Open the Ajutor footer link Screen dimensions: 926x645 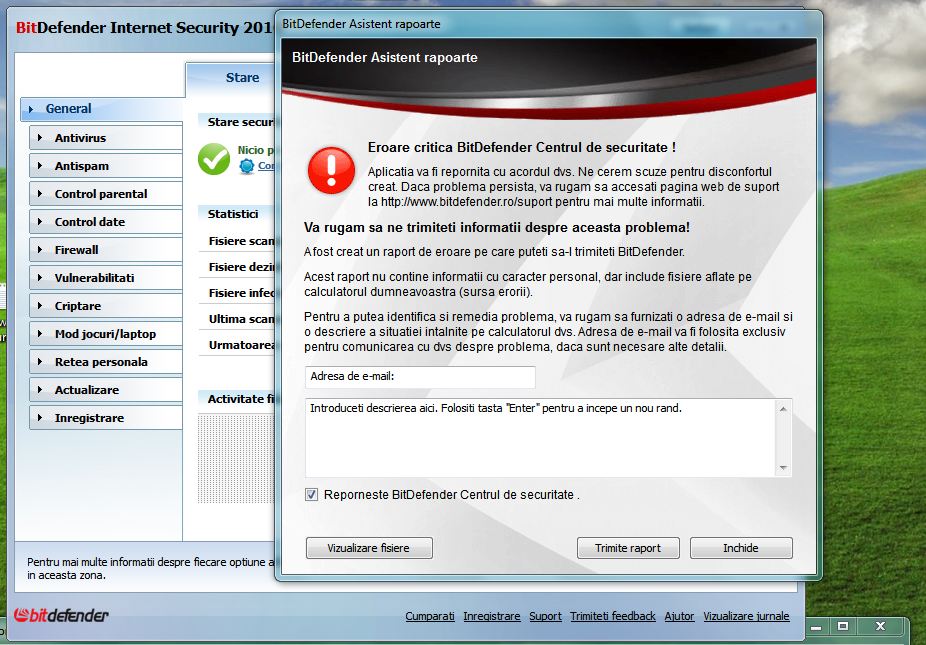[x=679, y=616]
